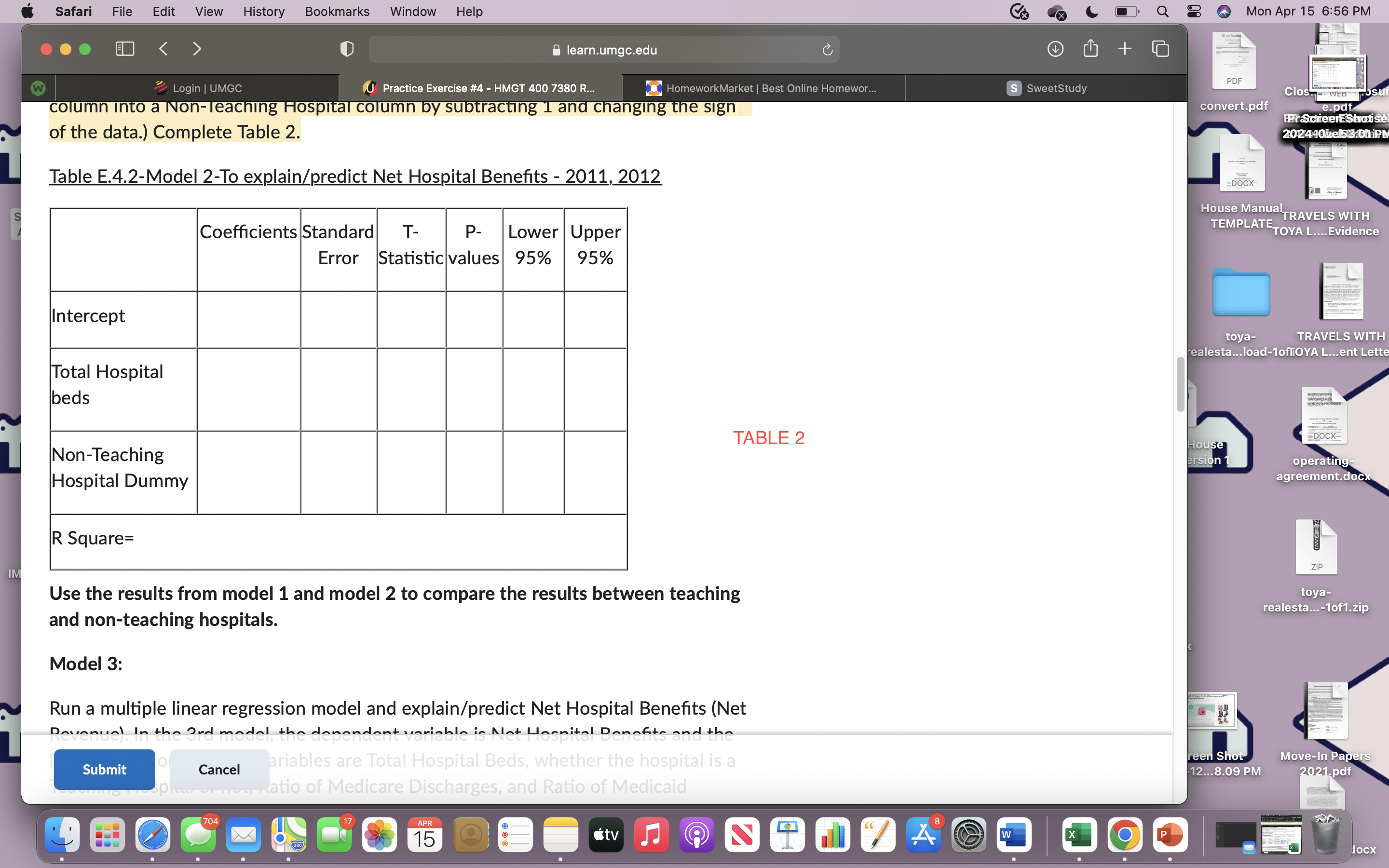The image size is (1389, 868).
Task: Open Numbers from the dock
Action: tap(833, 835)
